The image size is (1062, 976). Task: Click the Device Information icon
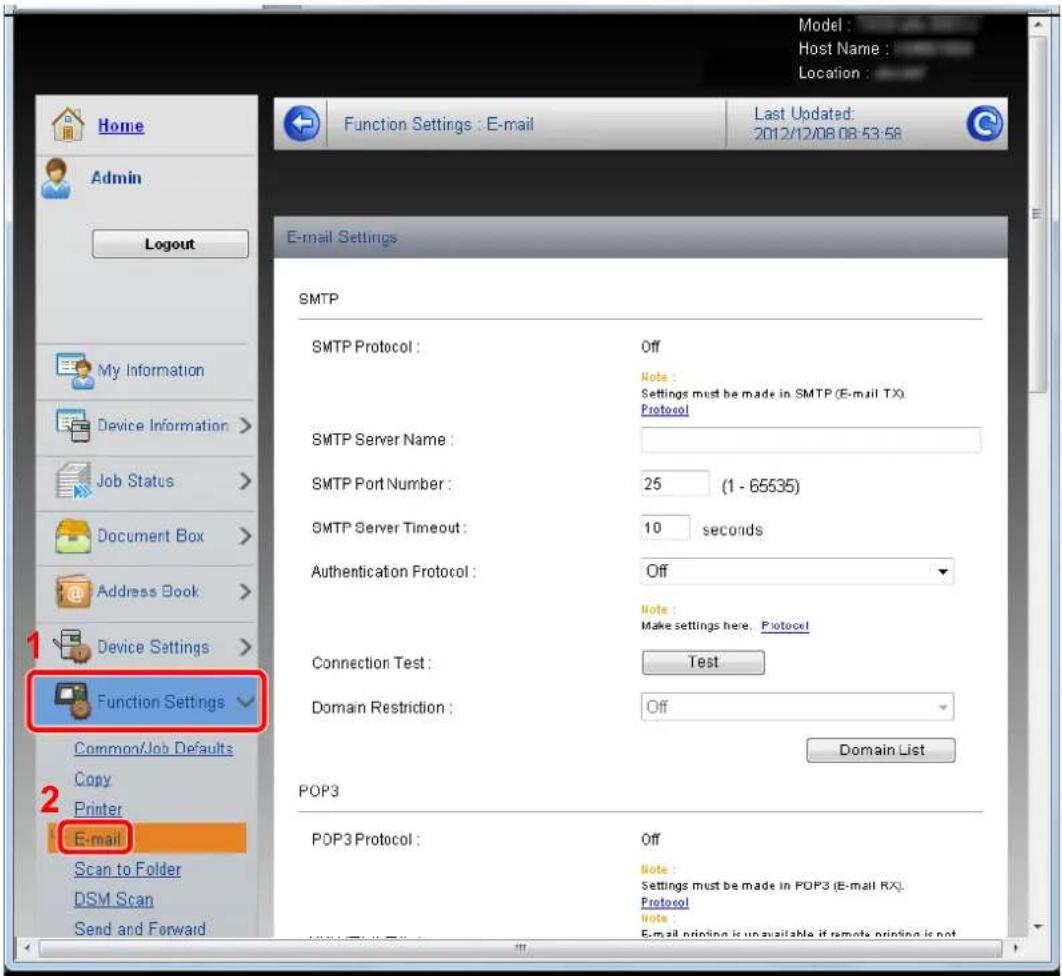[72, 425]
